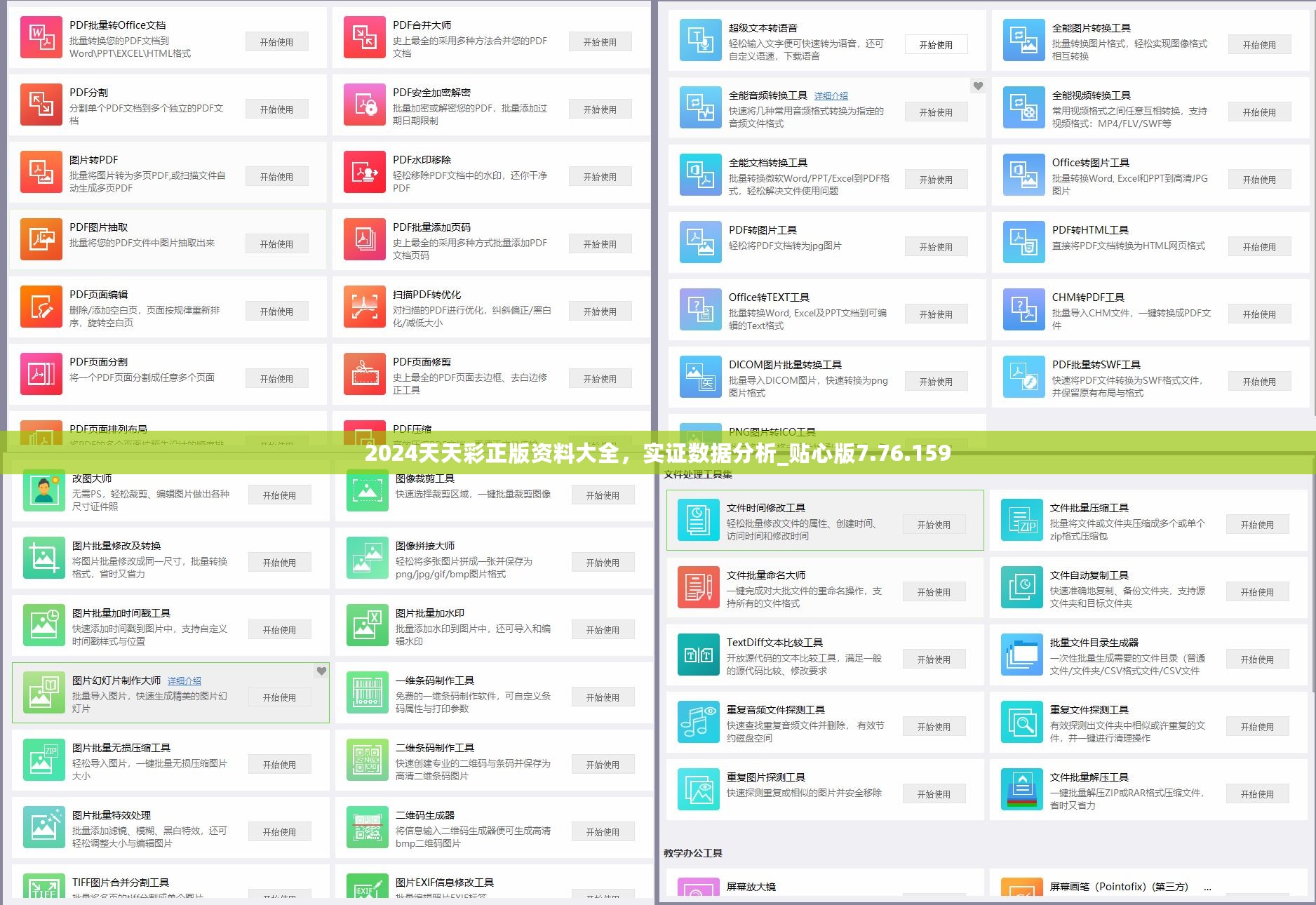Click 开始使用 for 图片批量加水印
Viewport: 1316px width, 905px height.
click(603, 630)
